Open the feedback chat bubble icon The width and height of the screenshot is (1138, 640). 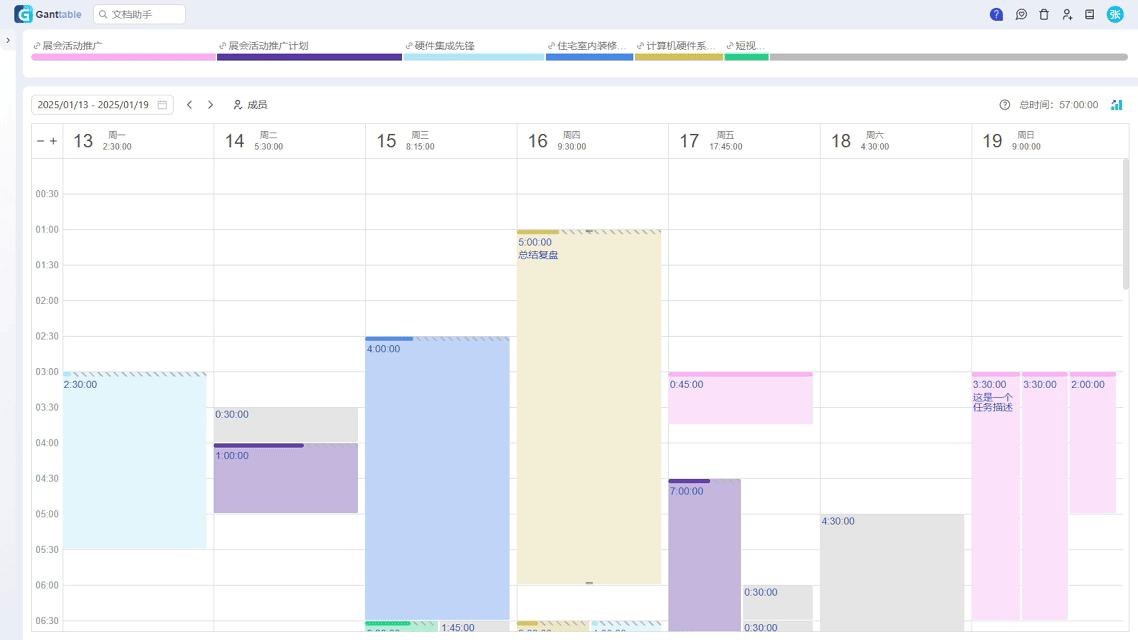point(1021,15)
